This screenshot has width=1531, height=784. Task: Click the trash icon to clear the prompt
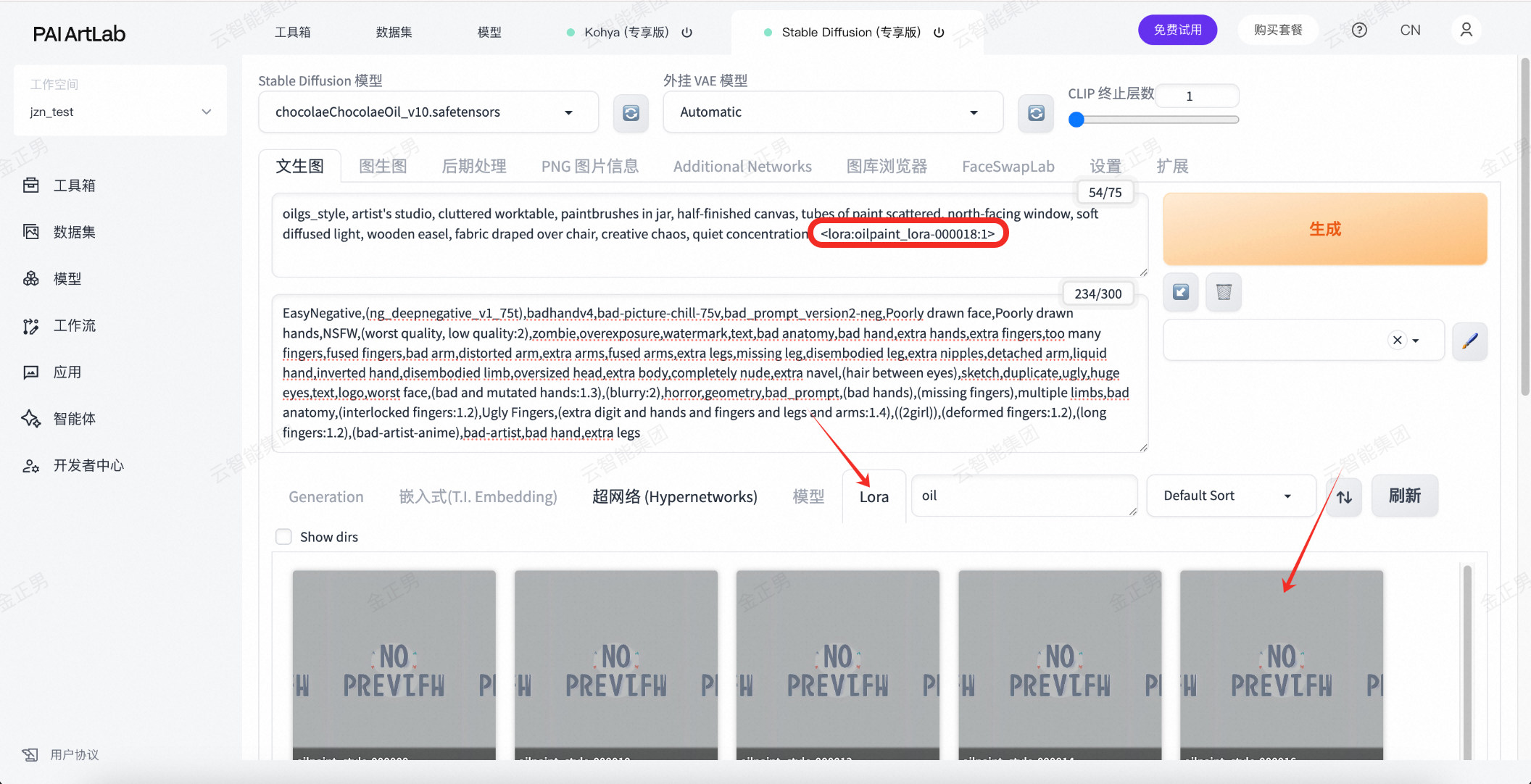pos(1224,292)
